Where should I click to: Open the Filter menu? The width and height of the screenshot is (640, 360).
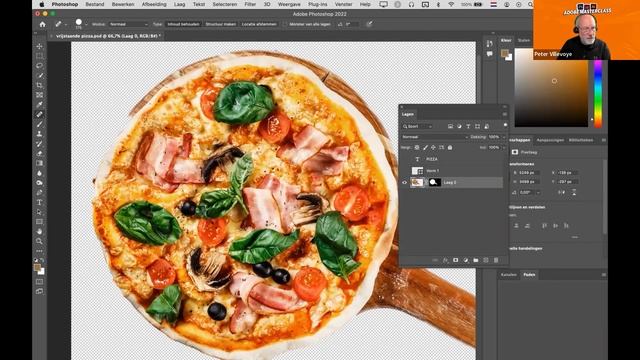tap(250, 4)
